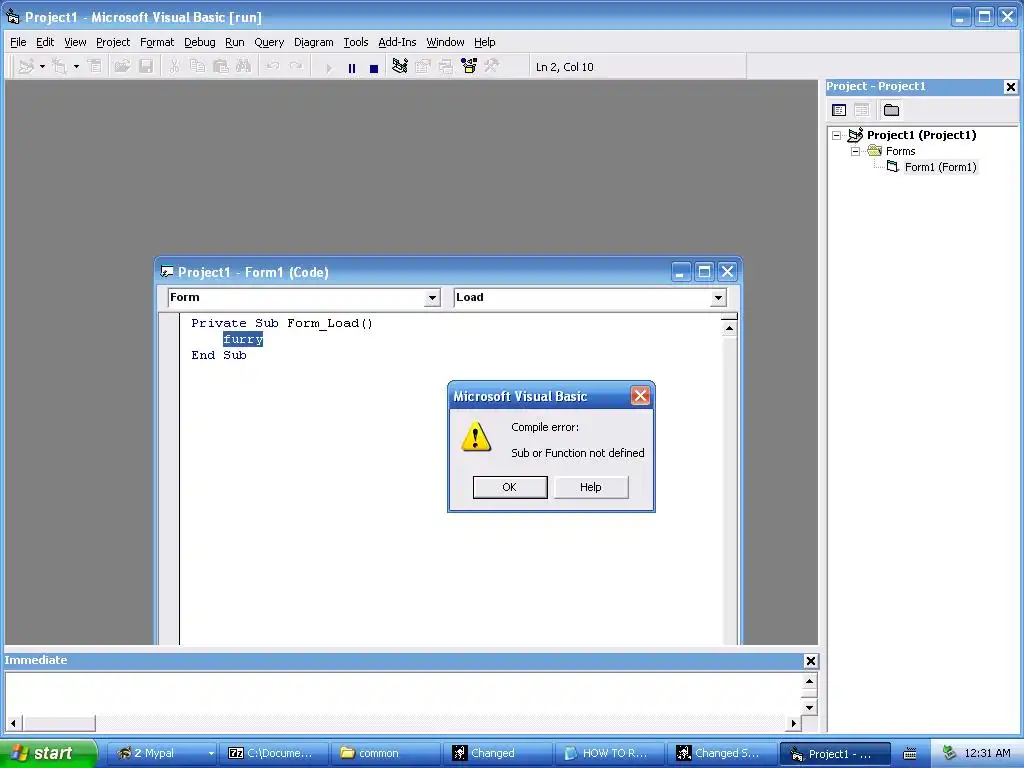Click the Add Form toolbar icon

(x=59, y=67)
